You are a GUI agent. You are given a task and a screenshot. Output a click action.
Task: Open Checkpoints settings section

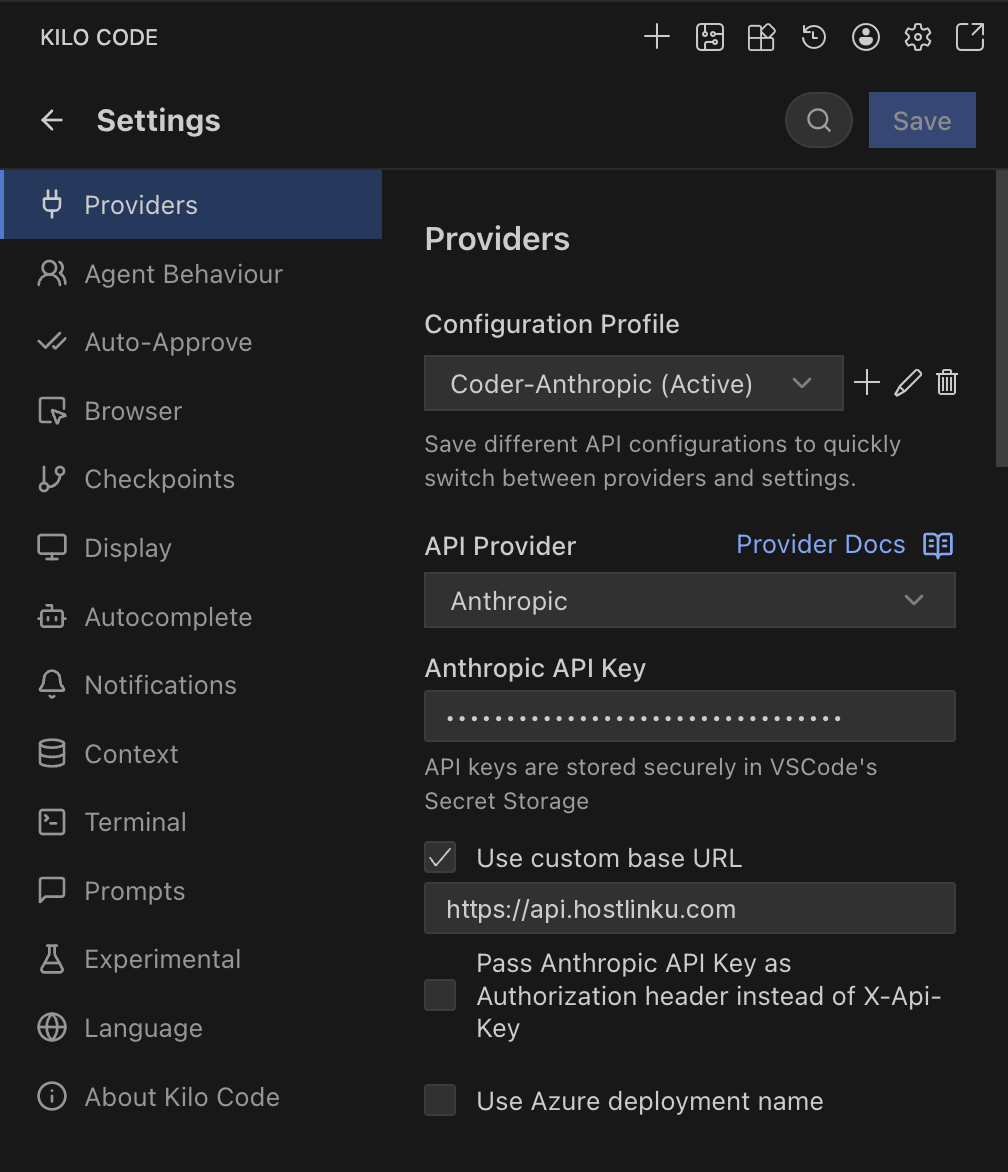click(x=193, y=479)
